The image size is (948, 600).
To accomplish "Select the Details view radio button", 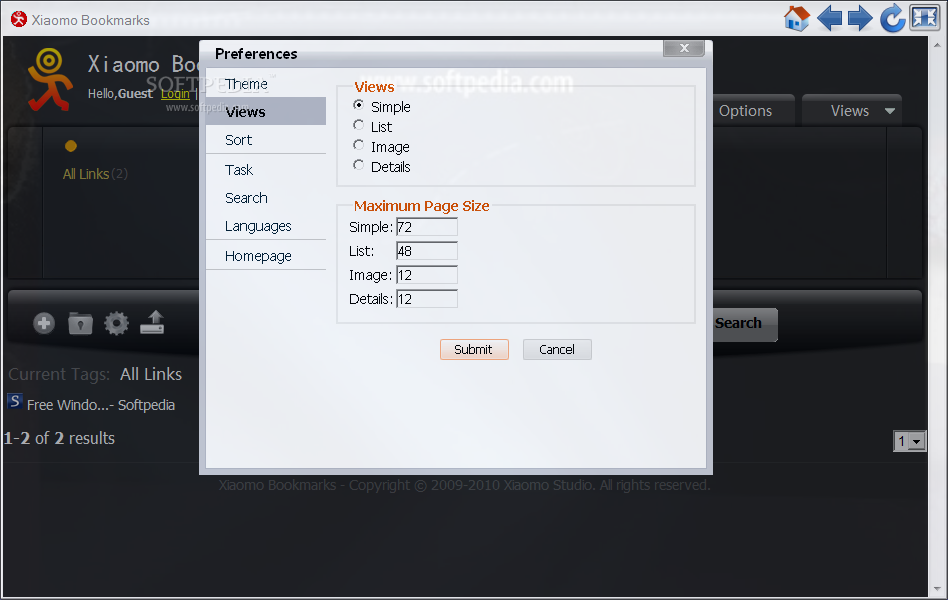I will 359,165.
